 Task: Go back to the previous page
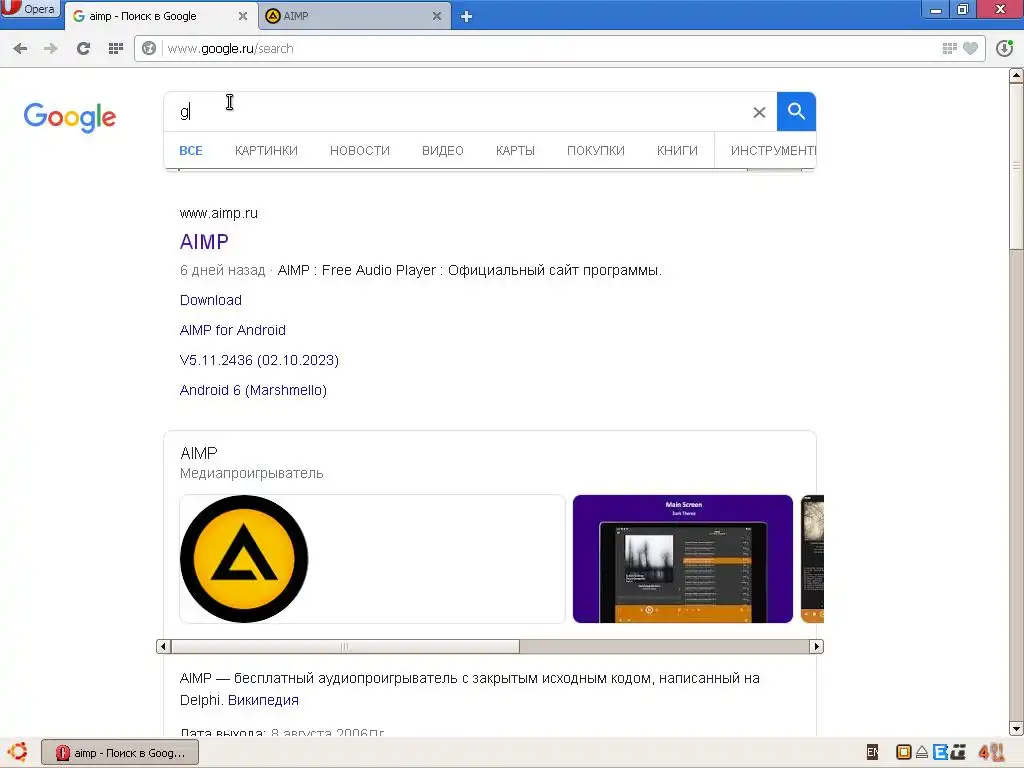click(20, 48)
